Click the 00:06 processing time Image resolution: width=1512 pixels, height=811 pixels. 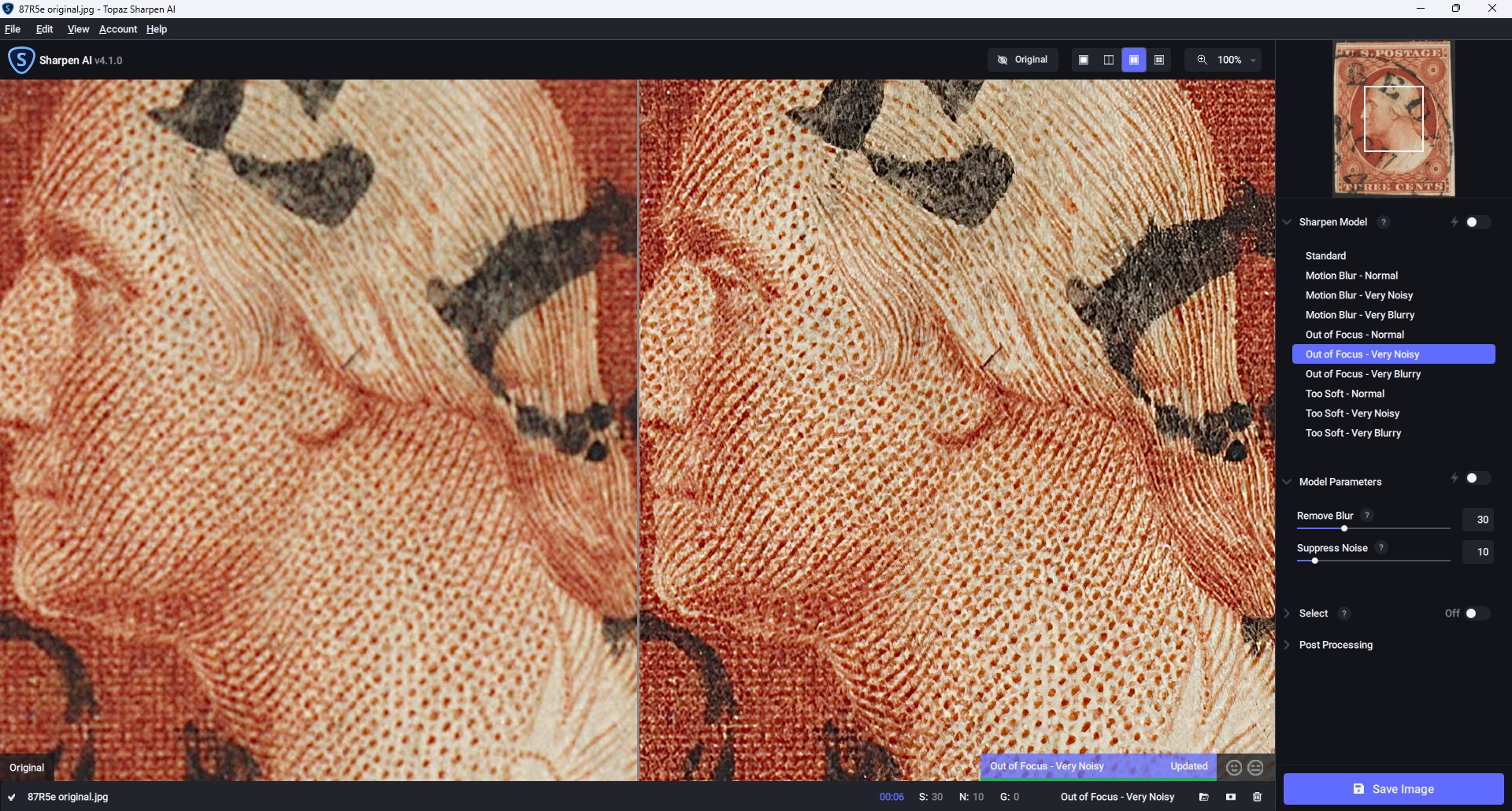pos(891,797)
